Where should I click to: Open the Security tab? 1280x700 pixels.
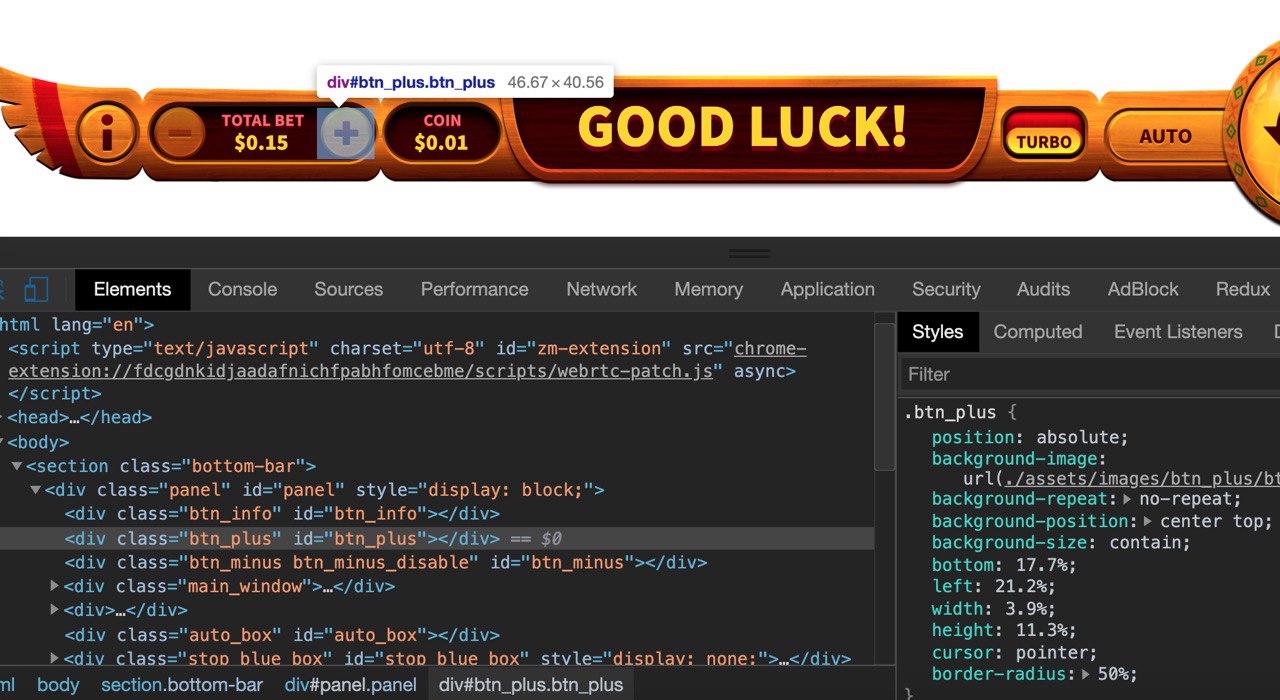[x=946, y=289]
